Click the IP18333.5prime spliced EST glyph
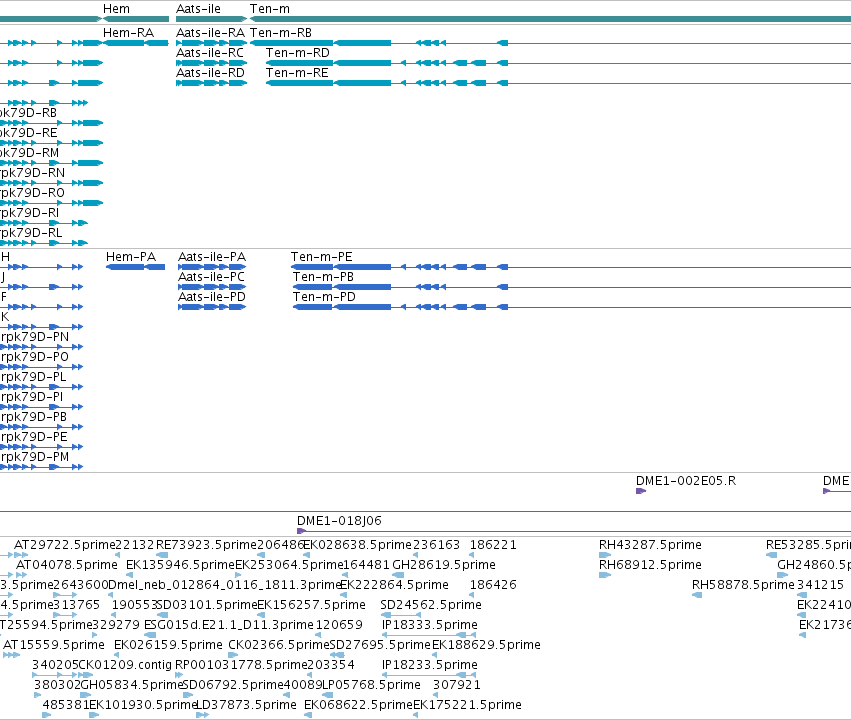 point(429,635)
